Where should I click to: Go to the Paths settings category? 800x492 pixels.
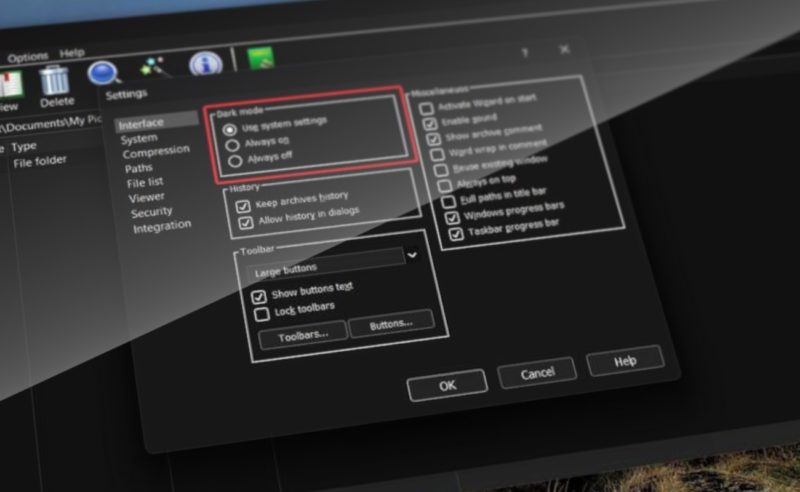138,168
